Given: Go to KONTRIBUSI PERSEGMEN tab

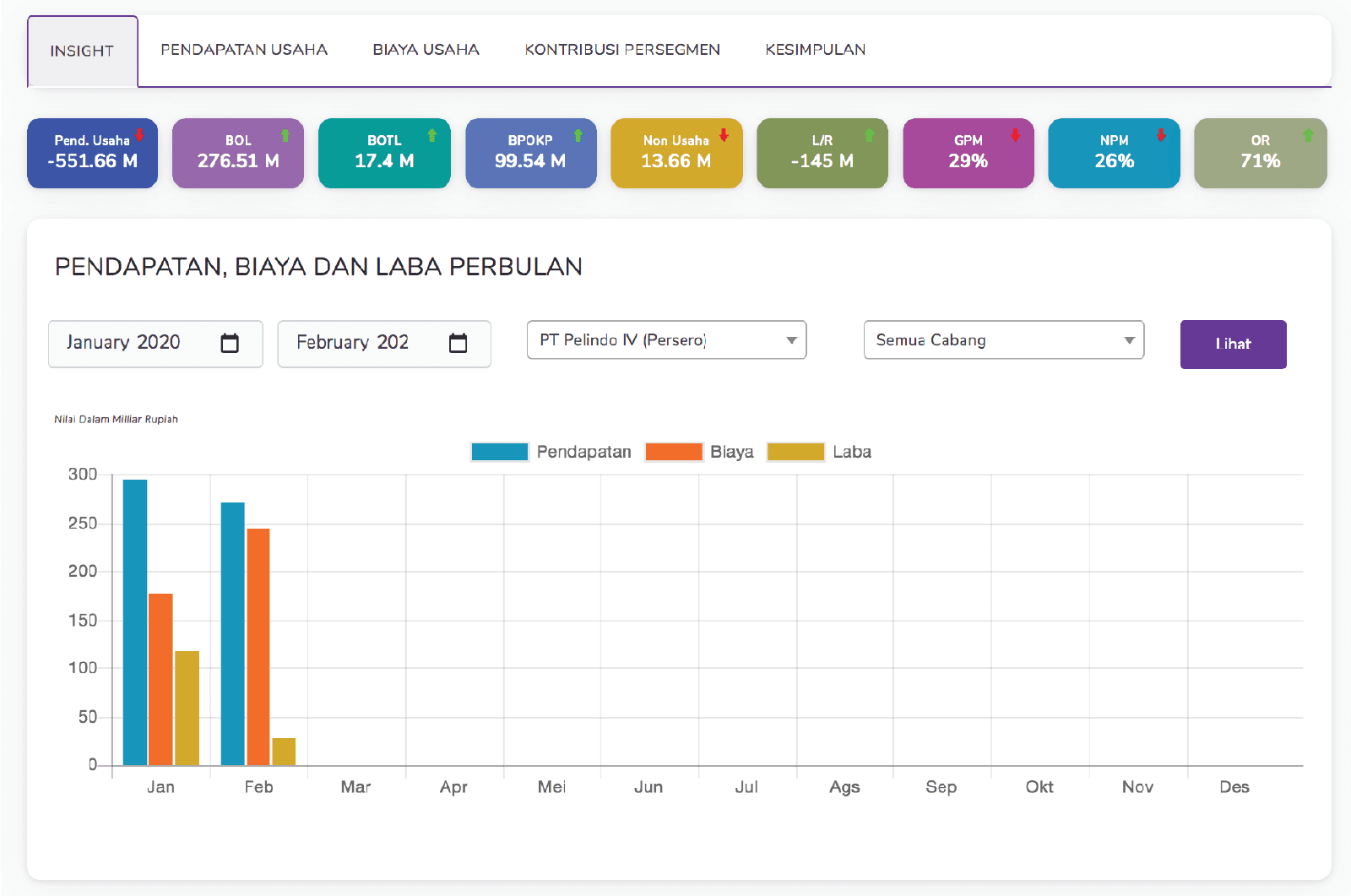Looking at the screenshot, I should pos(622,50).
